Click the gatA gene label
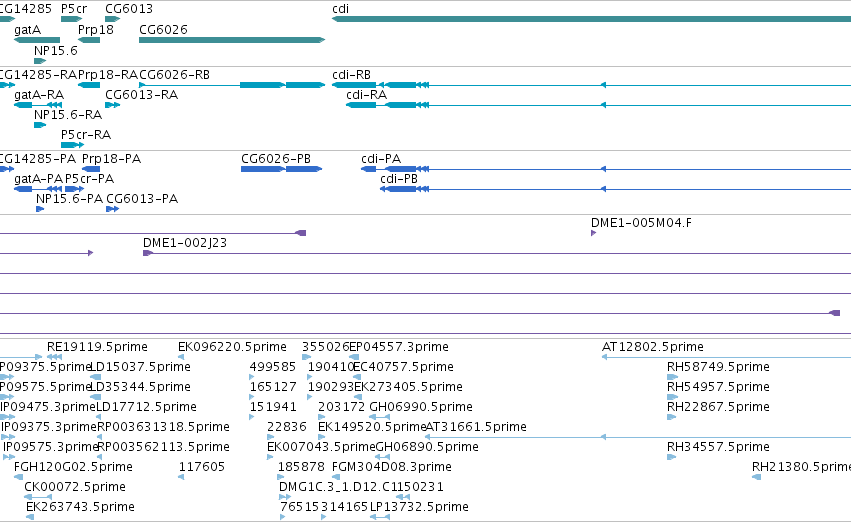This screenshot has height=522, width=851. tap(28, 30)
